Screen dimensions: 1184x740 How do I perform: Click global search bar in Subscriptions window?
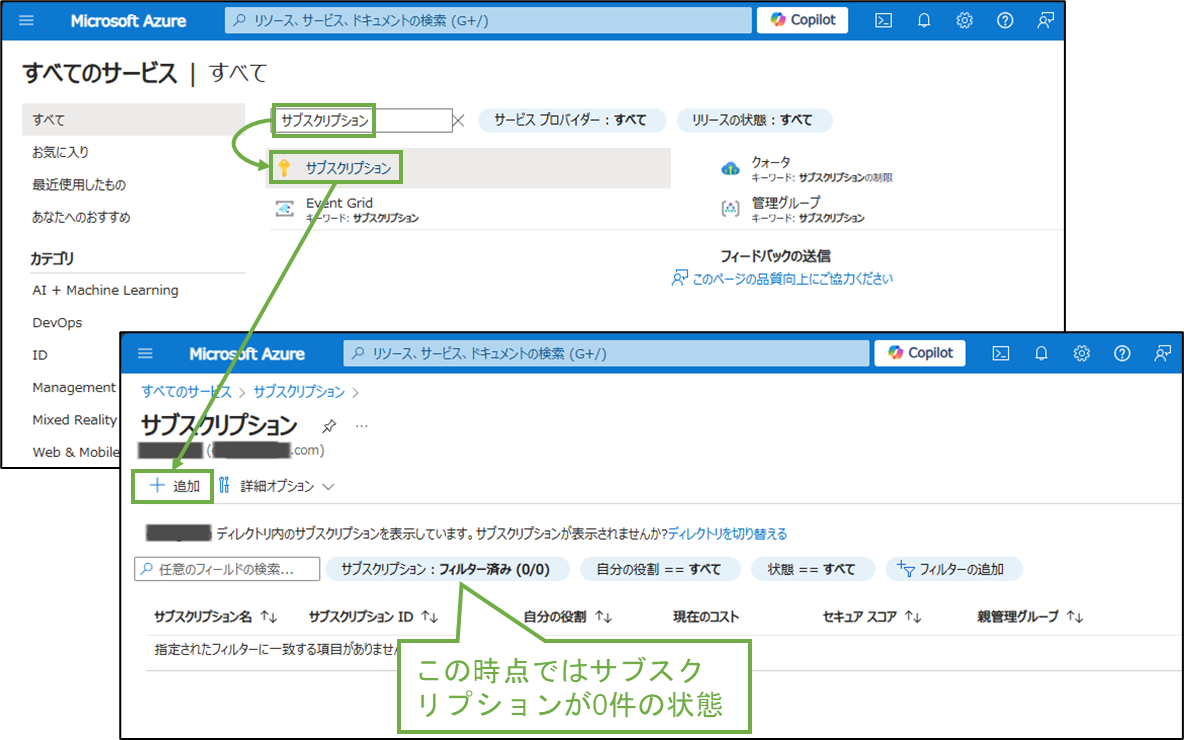coord(606,353)
